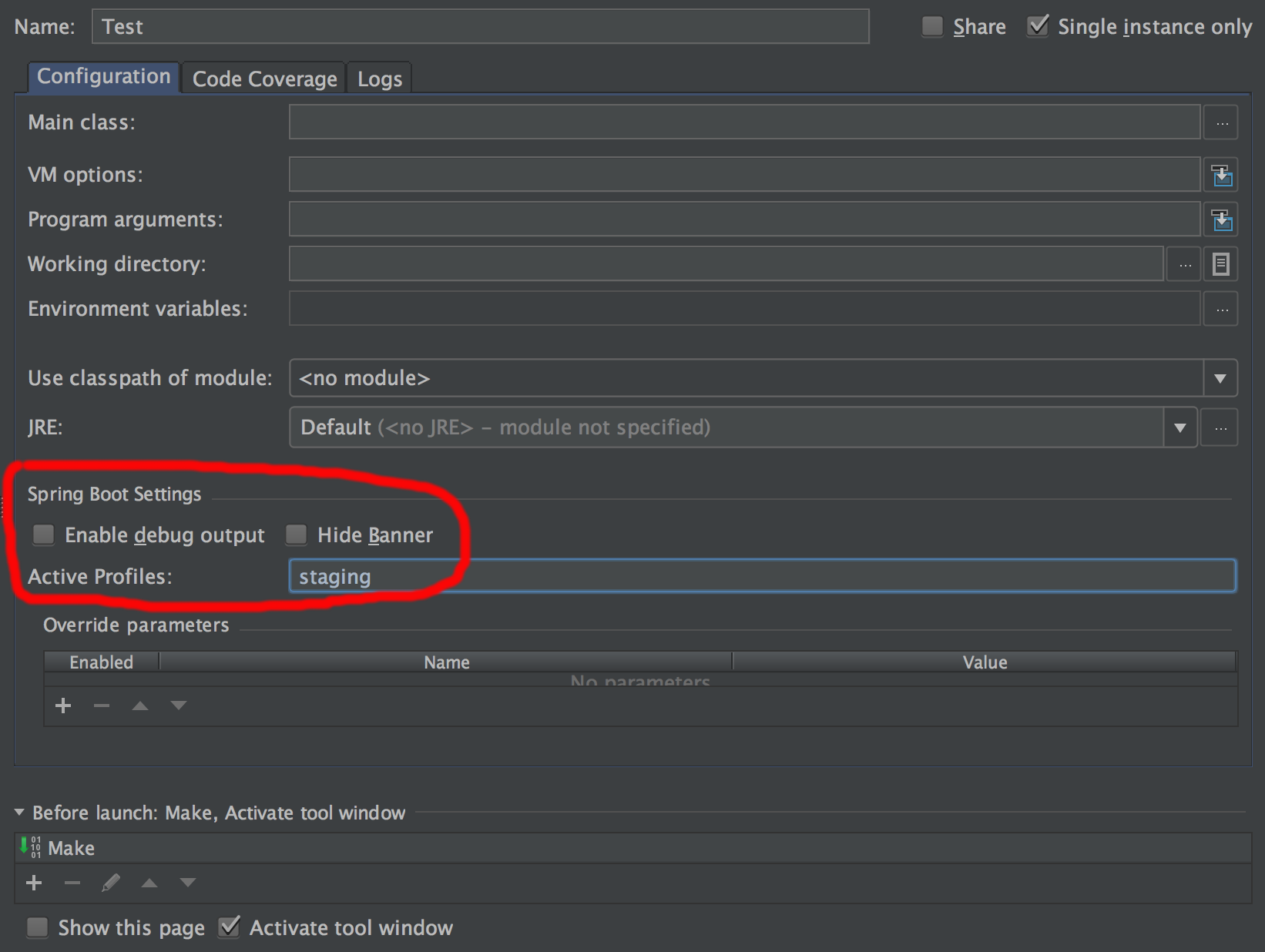Browse for the Main class
The image size is (1265, 952).
click(x=1221, y=123)
